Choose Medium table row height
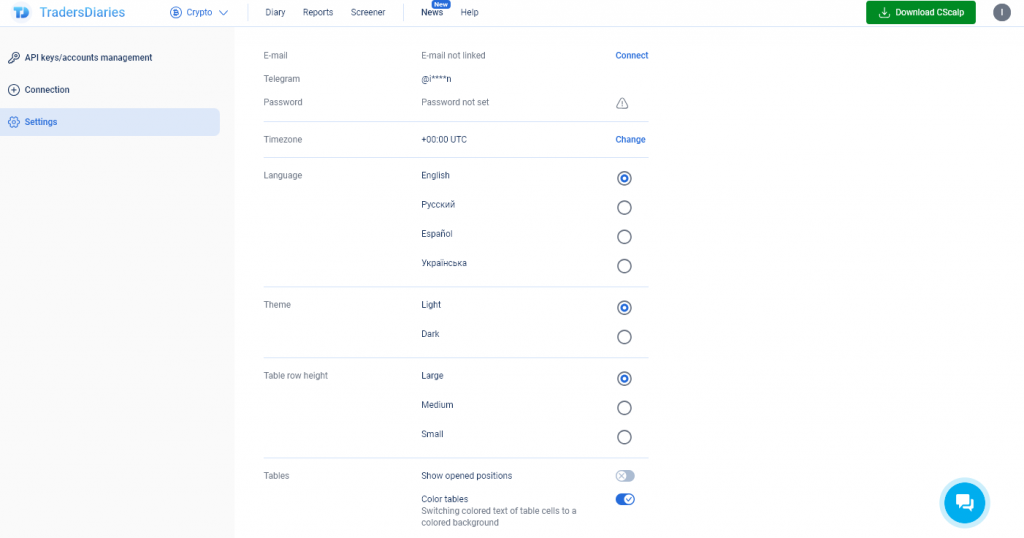This screenshot has width=1024, height=538. click(624, 408)
